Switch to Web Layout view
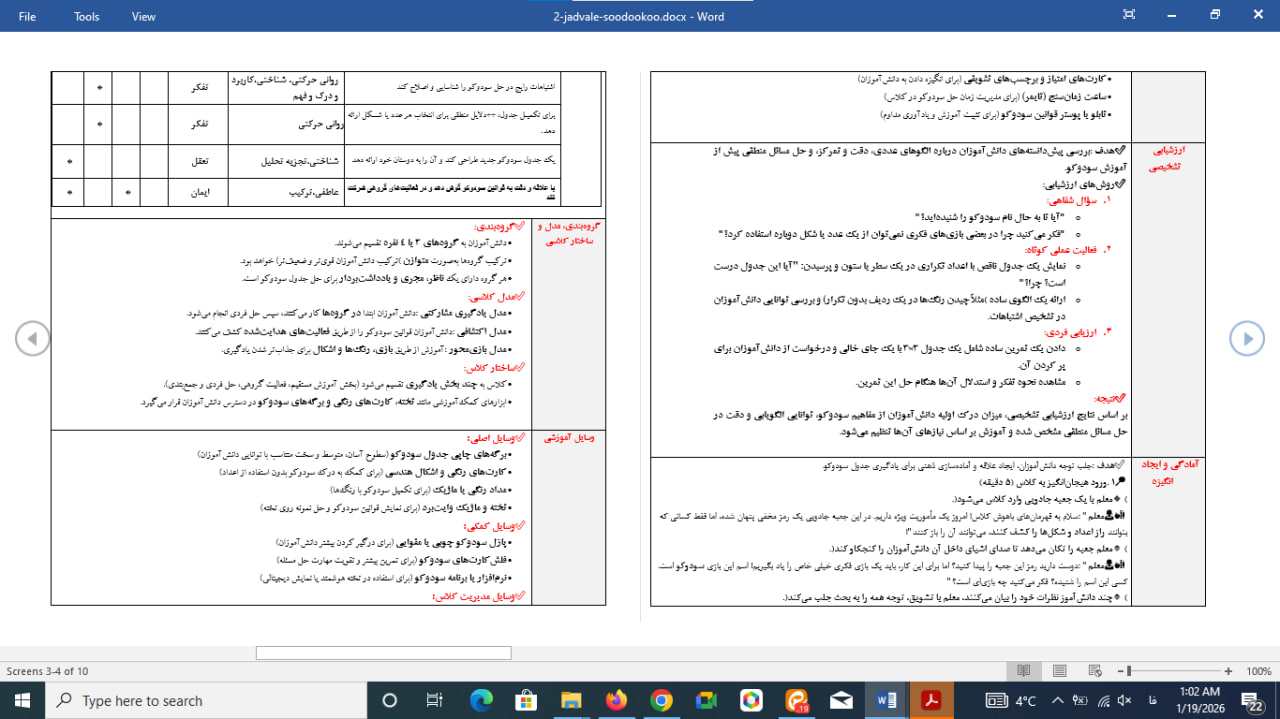Viewport: 1280px width, 719px height. click(1094, 671)
